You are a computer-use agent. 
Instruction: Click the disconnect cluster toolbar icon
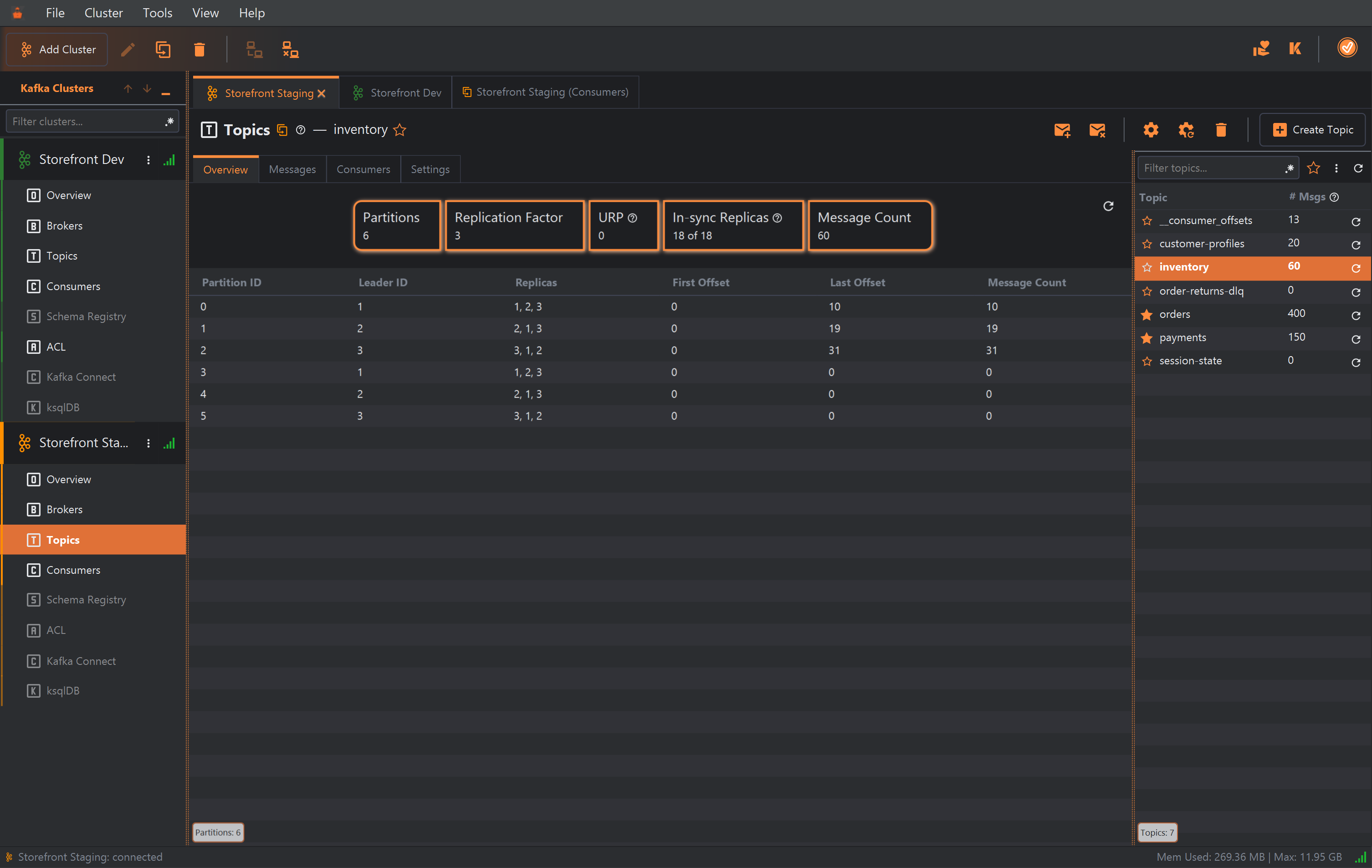click(291, 50)
